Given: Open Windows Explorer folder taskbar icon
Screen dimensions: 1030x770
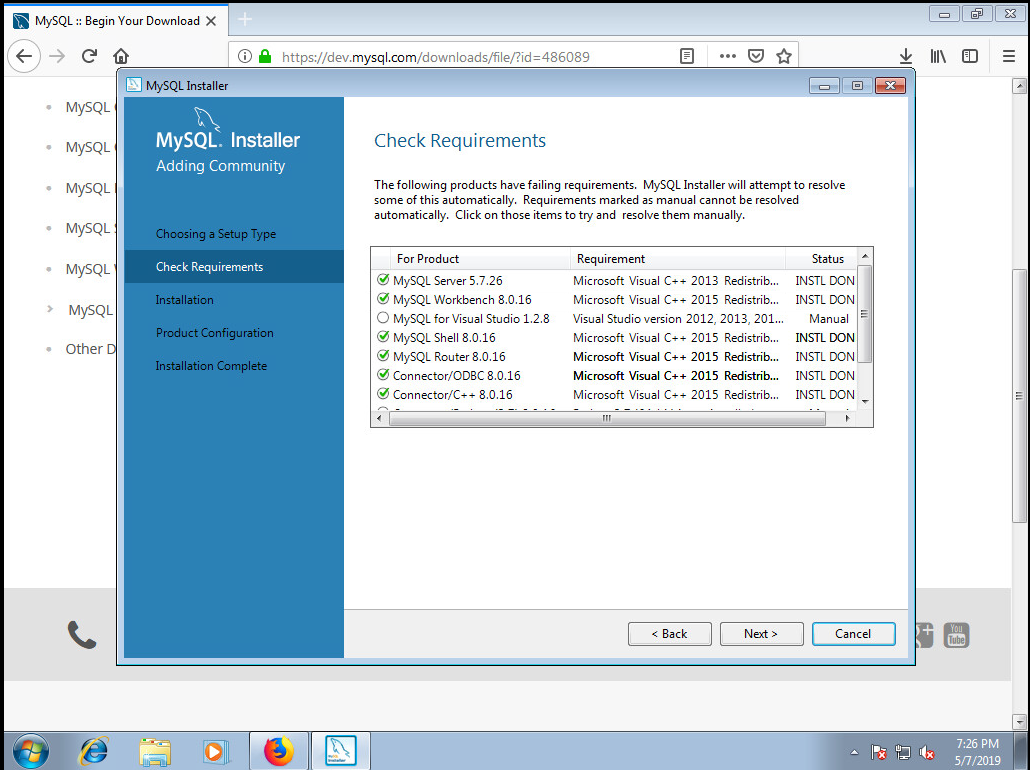Looking at the screenshot, I should (155, 751).
